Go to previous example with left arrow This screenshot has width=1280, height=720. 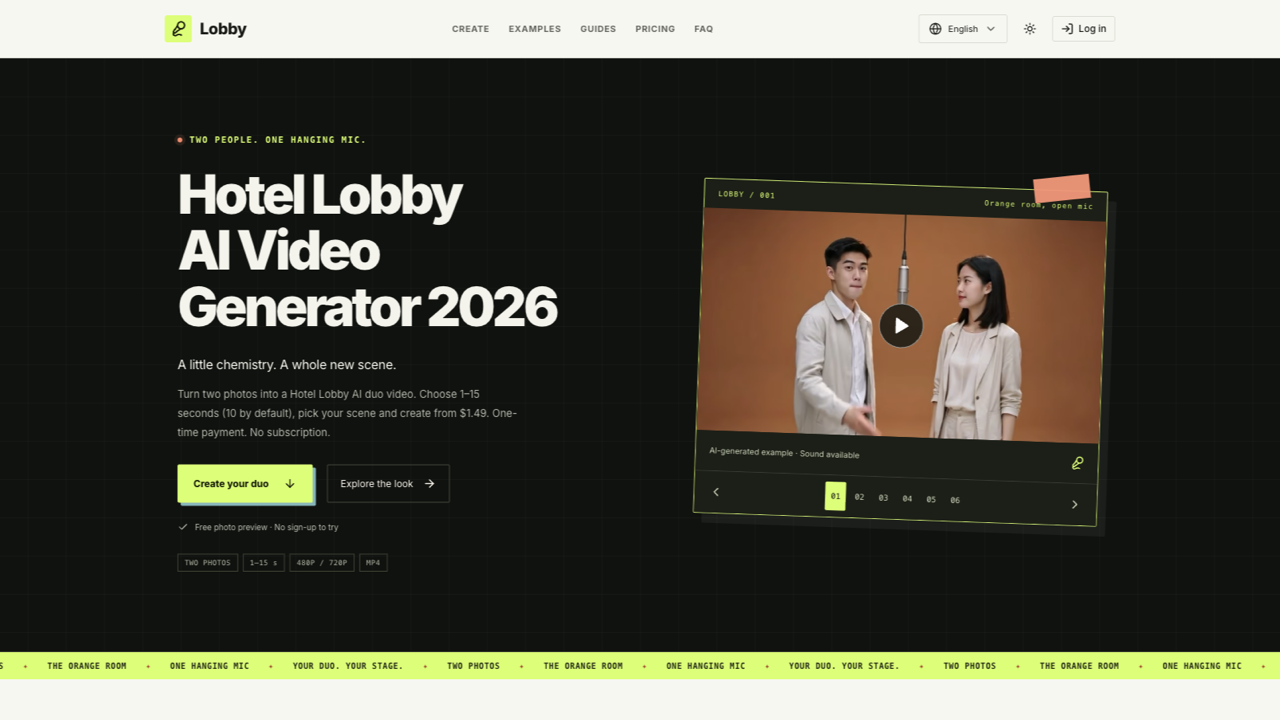(x=716, y=492)
